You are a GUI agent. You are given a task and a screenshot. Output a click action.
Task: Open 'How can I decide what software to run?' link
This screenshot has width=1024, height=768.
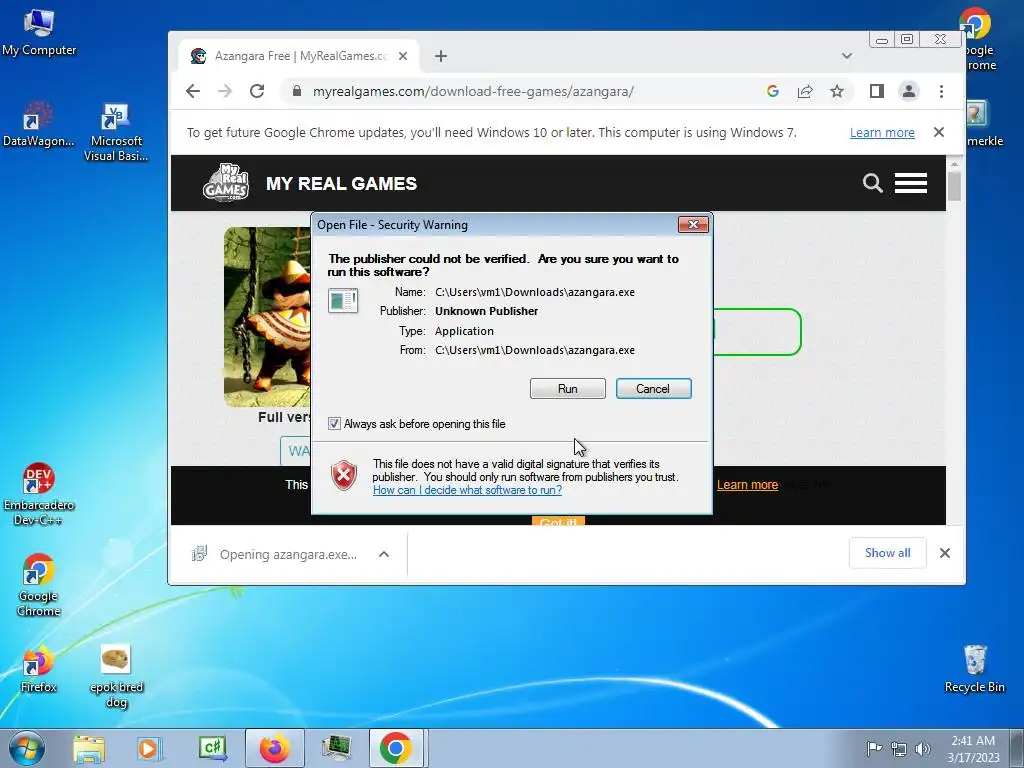tap(467, 490)
